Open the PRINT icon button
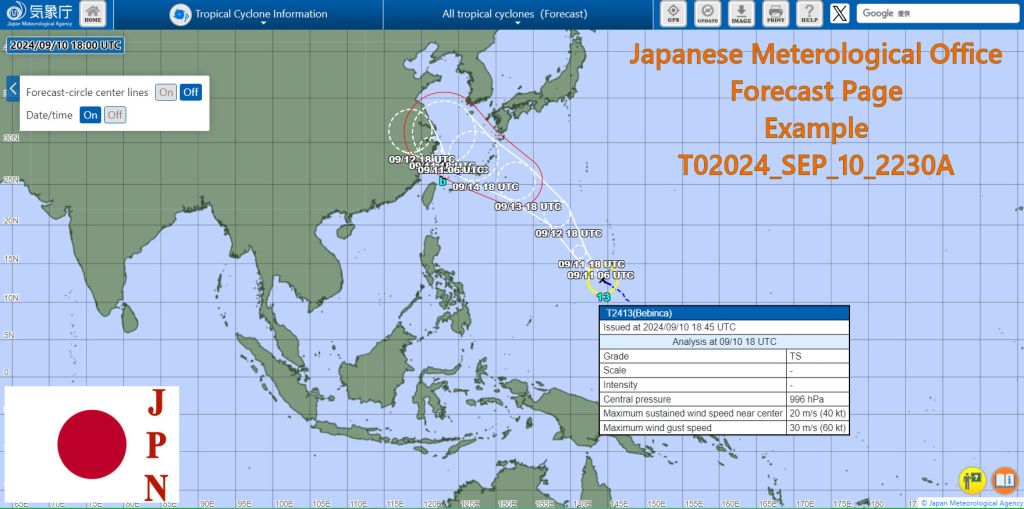Viewport: 1024px width, 509px height. [x=775, y=14]
